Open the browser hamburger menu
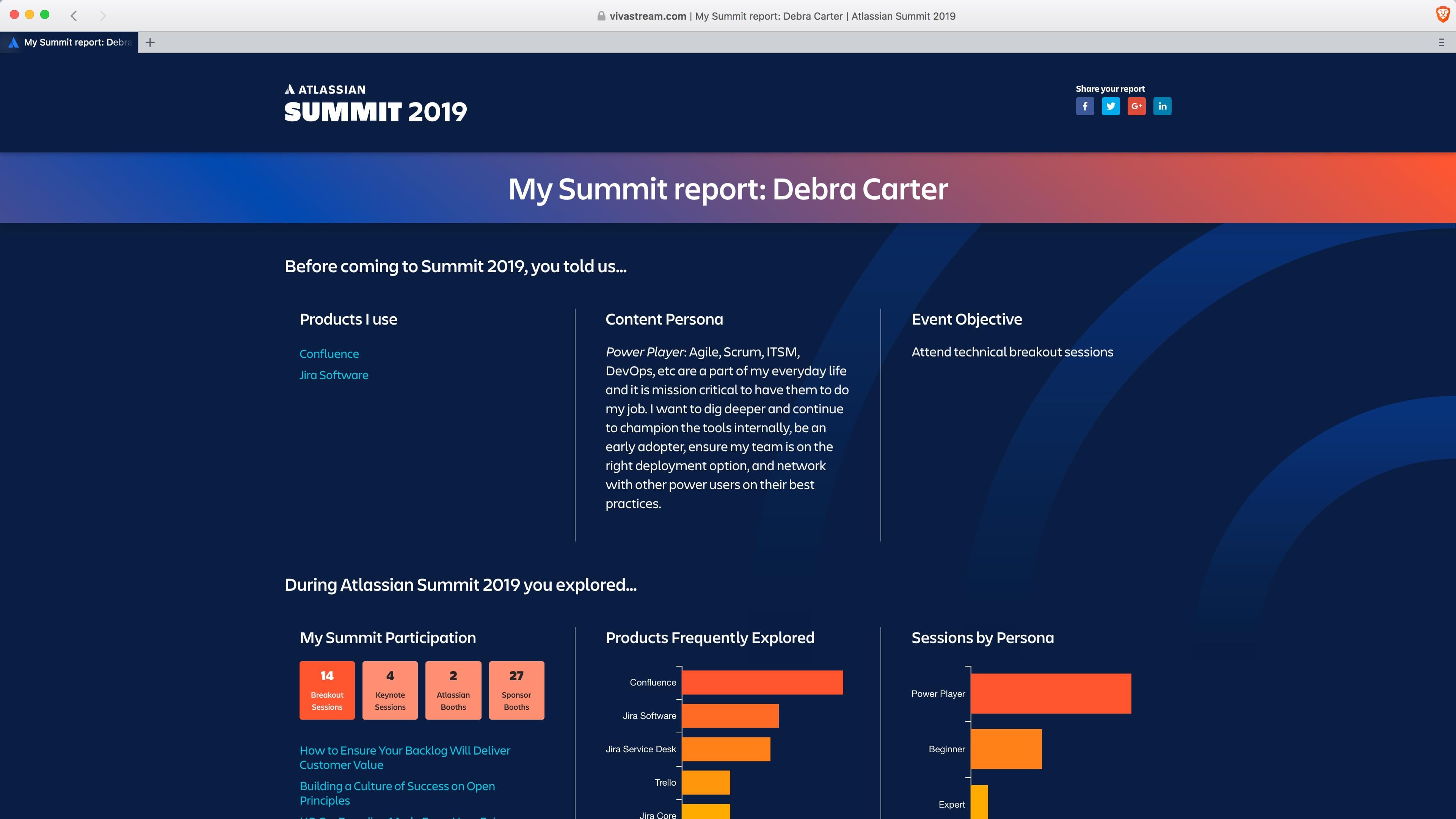Image resolution: width=1456 pixels, height=819 pixels. tap(1441, 42)
